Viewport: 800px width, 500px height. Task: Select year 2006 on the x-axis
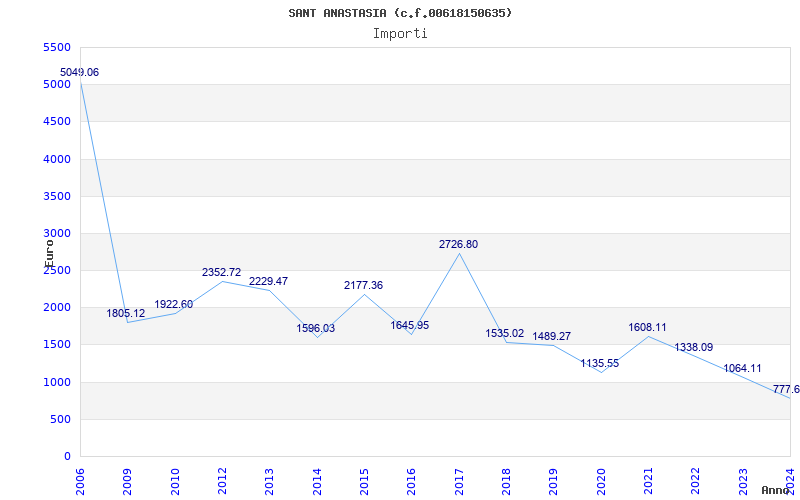81,480
